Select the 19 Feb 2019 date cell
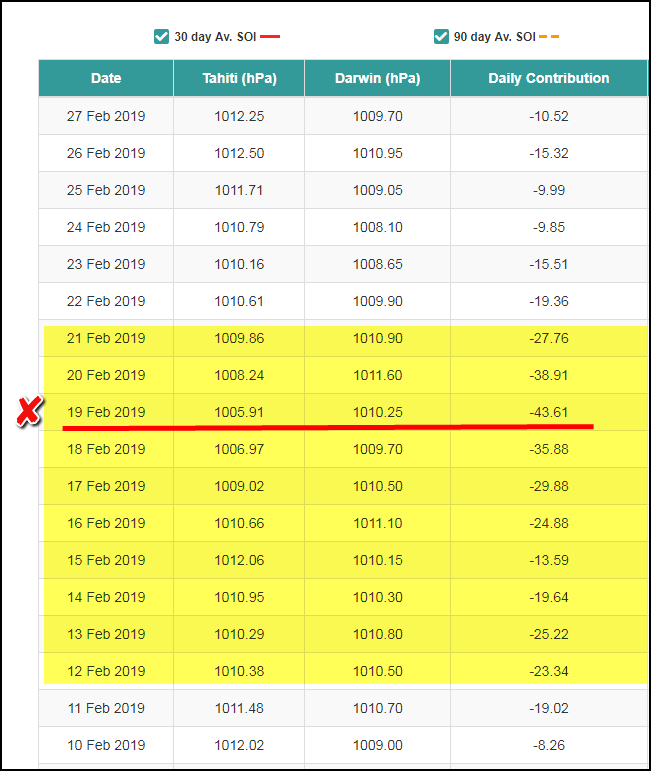This screenshot has width=651, height=771. coord(106,412)
